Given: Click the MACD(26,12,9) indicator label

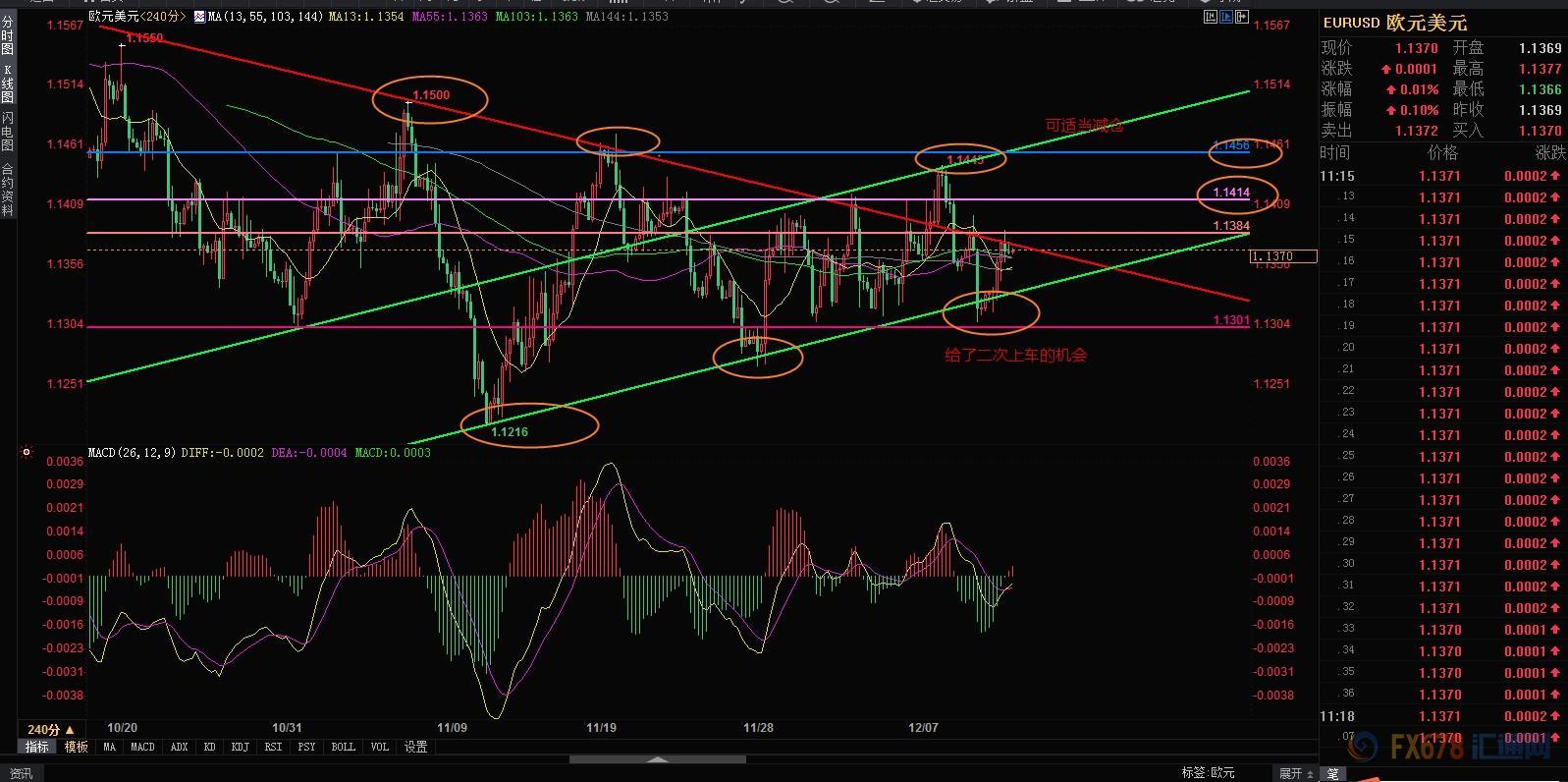Looking at the screenshot, I should (x=133, y=453).
